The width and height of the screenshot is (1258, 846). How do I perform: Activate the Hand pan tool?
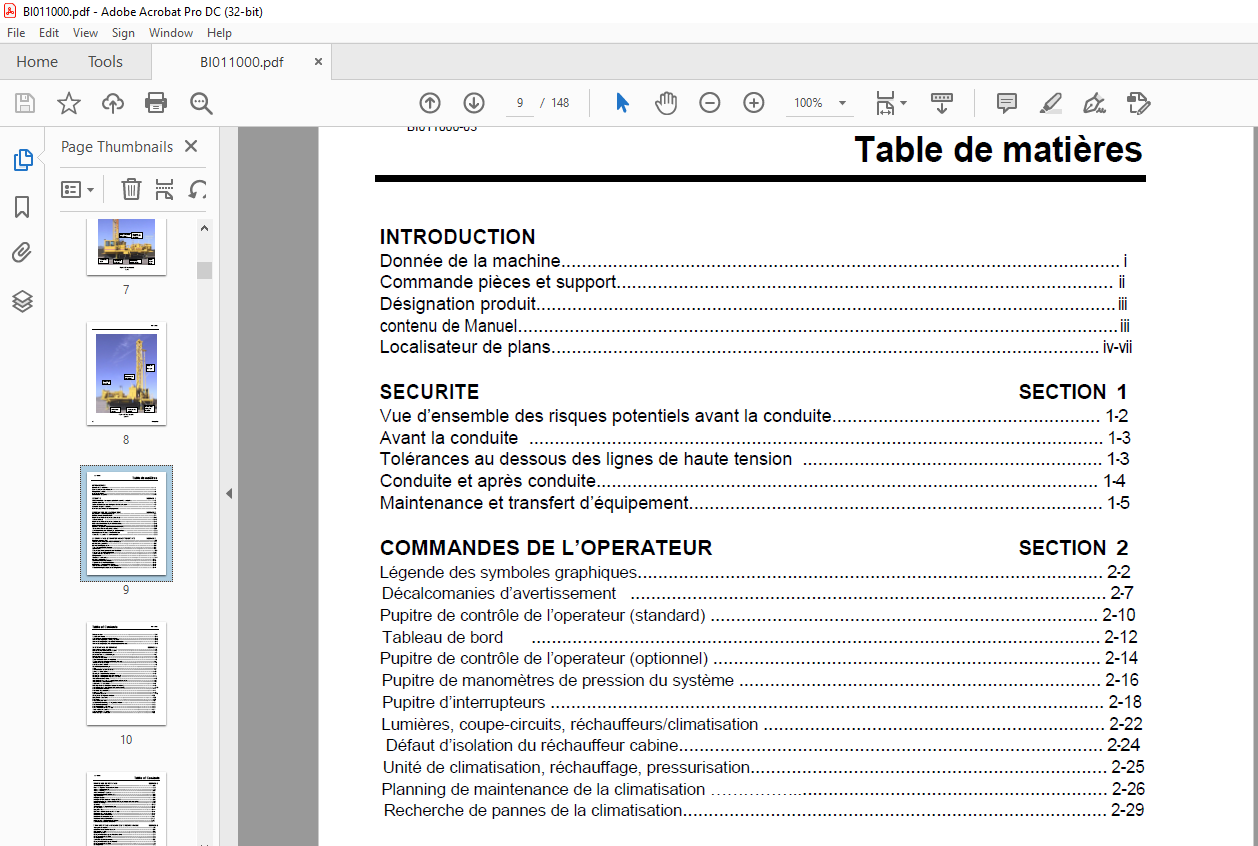[666, 103]
